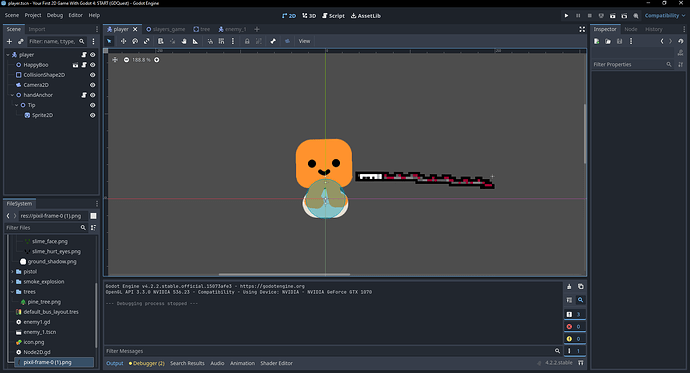Open the Compatibility renderer dropdown
This screenshot has width=690, height=373.
(x=665, y=15)
